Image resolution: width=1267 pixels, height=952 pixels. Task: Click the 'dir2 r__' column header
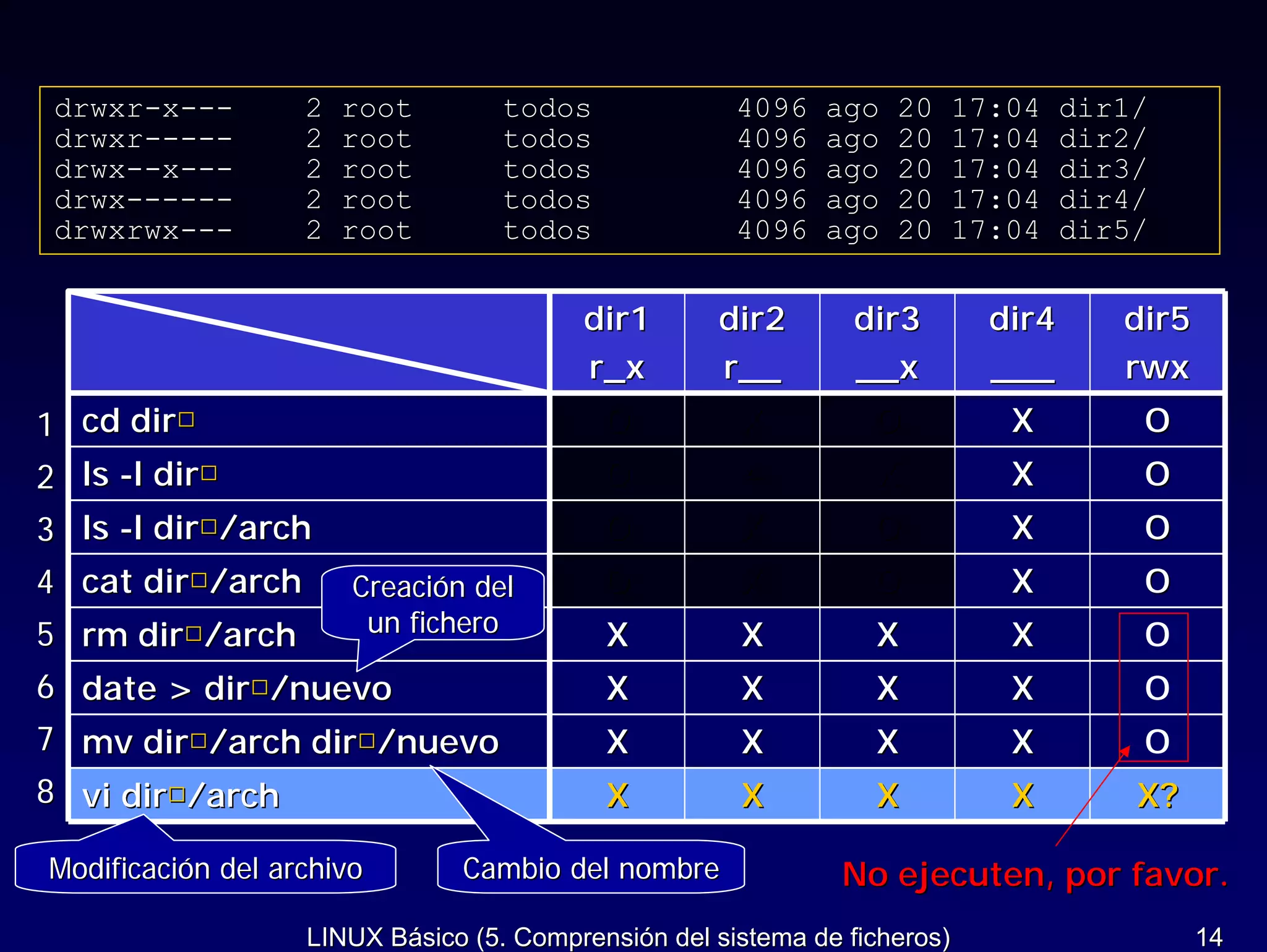coord(752,342)
